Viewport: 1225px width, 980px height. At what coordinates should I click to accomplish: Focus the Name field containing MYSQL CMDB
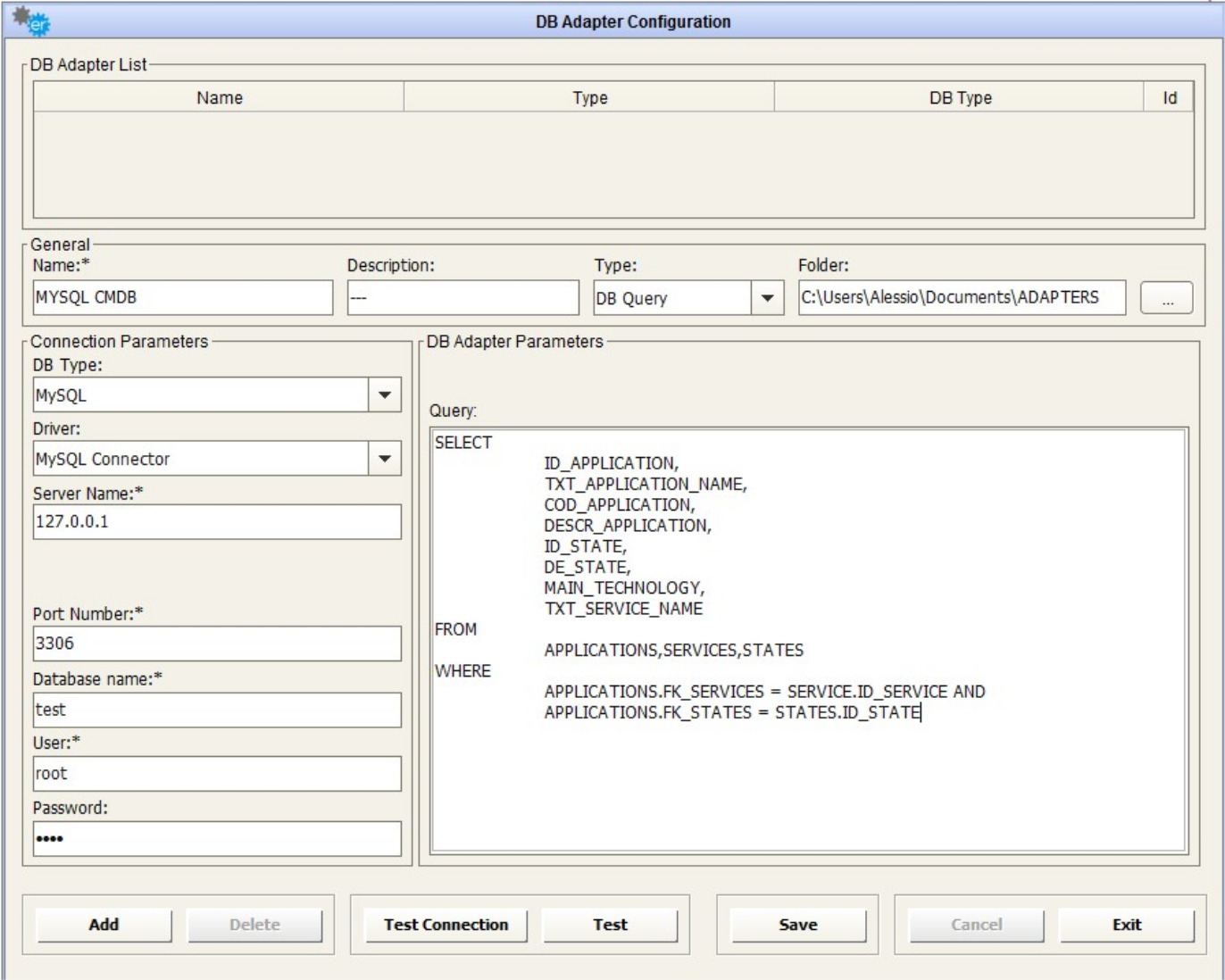pyautogui.click(x=182, y=298)
